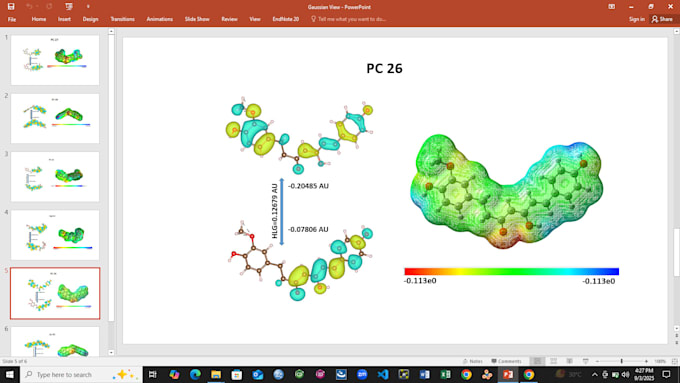680x383 pixels.
Task: Open the Insert ribbon tab
Action: tap(64, 19)
